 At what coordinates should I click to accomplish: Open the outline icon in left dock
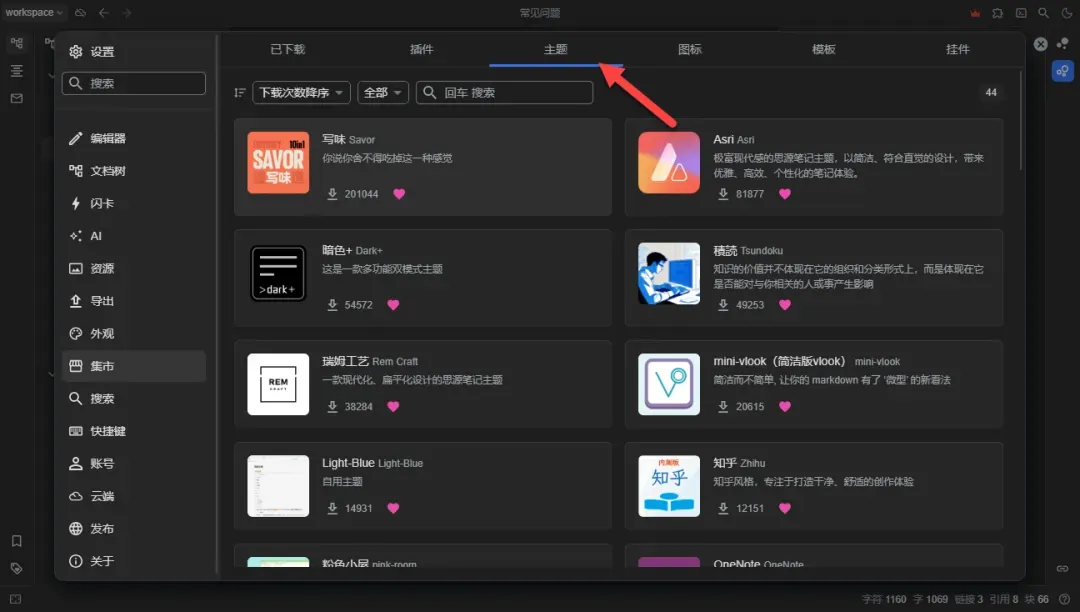tap(17, 71)
